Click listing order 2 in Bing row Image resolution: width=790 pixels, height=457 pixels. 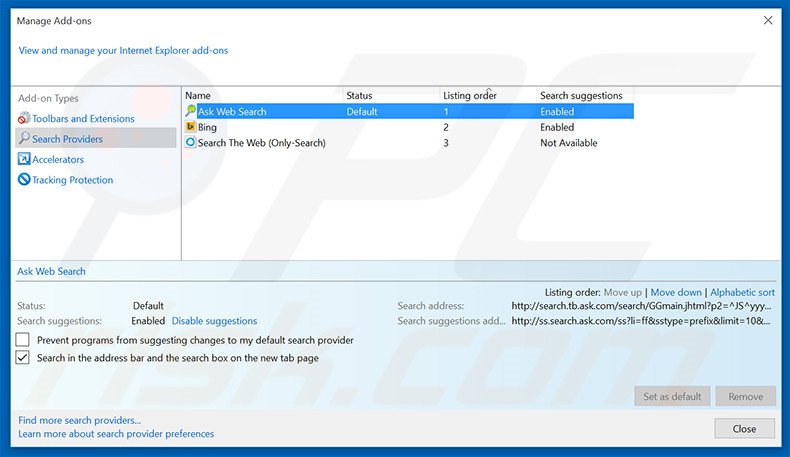click(x=446, y=127)
